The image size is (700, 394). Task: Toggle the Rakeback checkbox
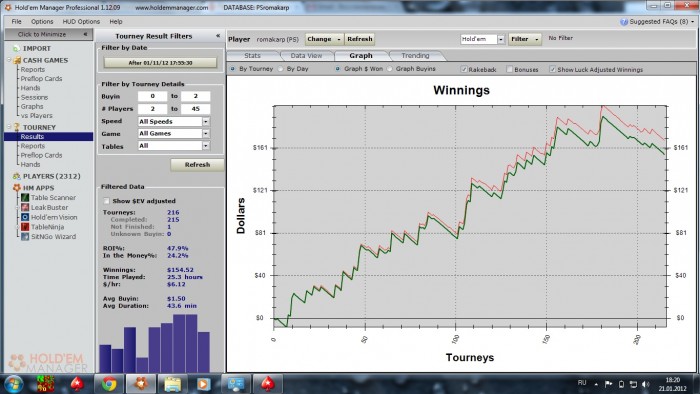click(x=464, y=69)
